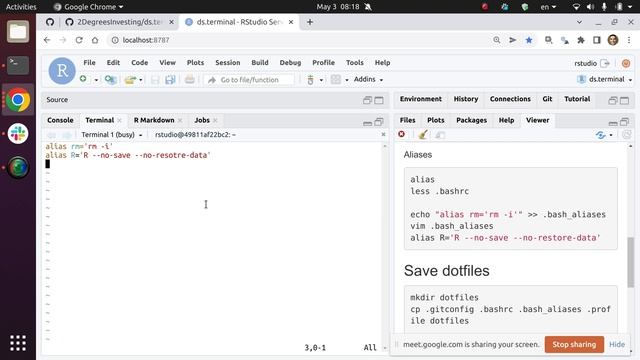Click Chrome's zoom magnifier icon
This screenshot has width=640, height=360.
(497, 40)
